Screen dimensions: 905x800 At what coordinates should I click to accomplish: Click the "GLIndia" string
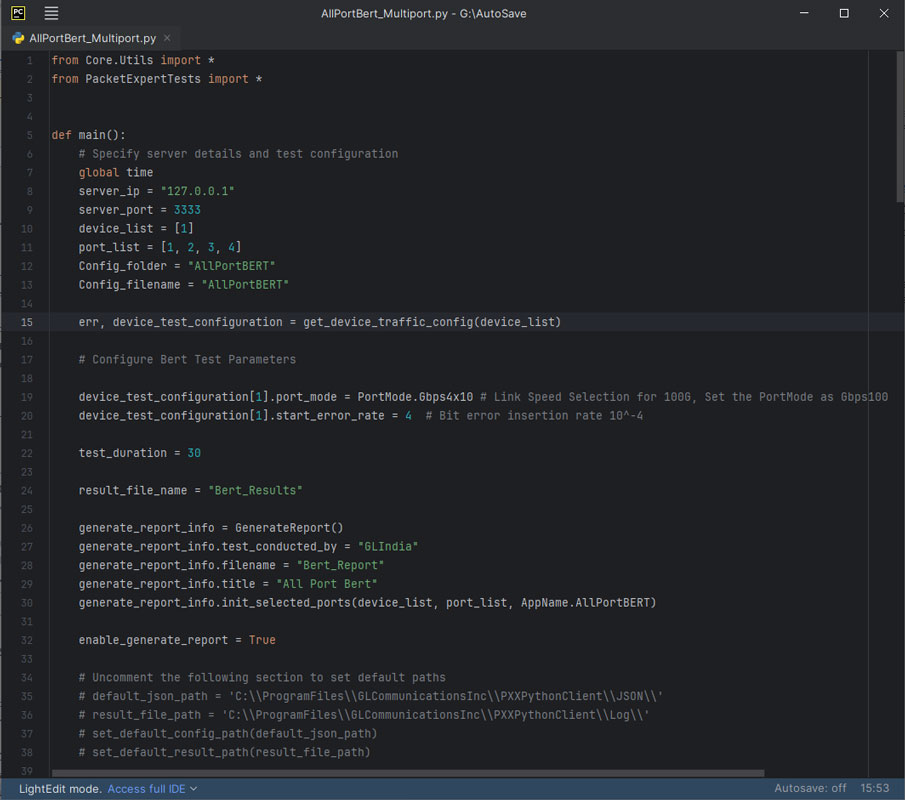coord(388,547)
